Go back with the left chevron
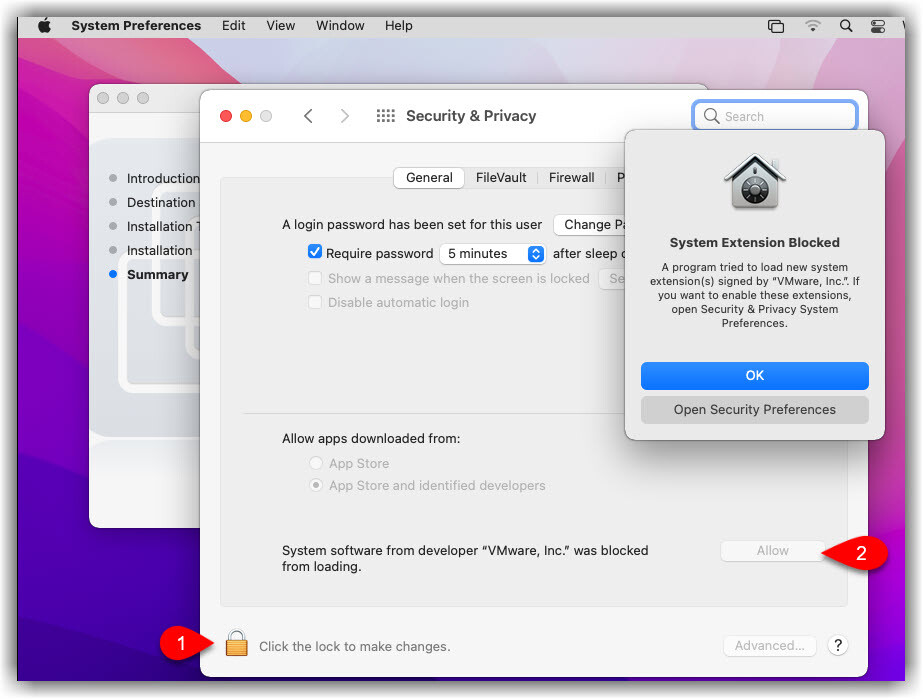The width and height of the screenshot is (923, 699). (308, 116)
